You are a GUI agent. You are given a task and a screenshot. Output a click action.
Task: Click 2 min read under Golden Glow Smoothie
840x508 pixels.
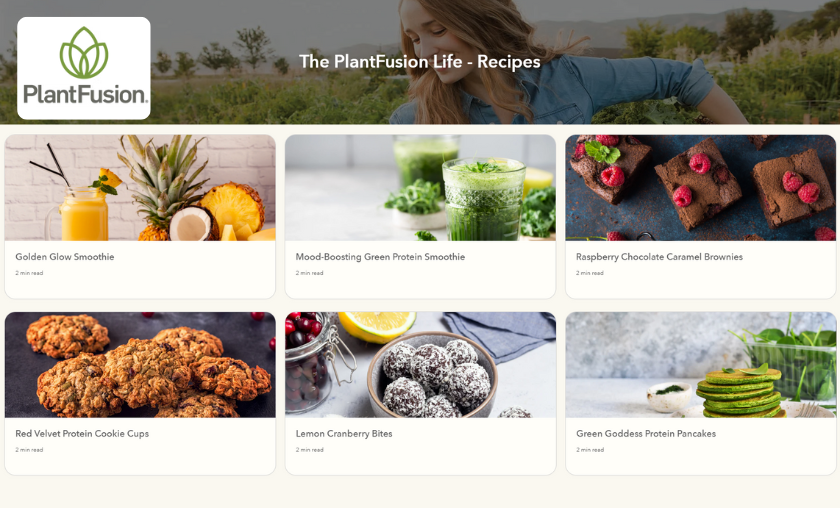(29, 273)
